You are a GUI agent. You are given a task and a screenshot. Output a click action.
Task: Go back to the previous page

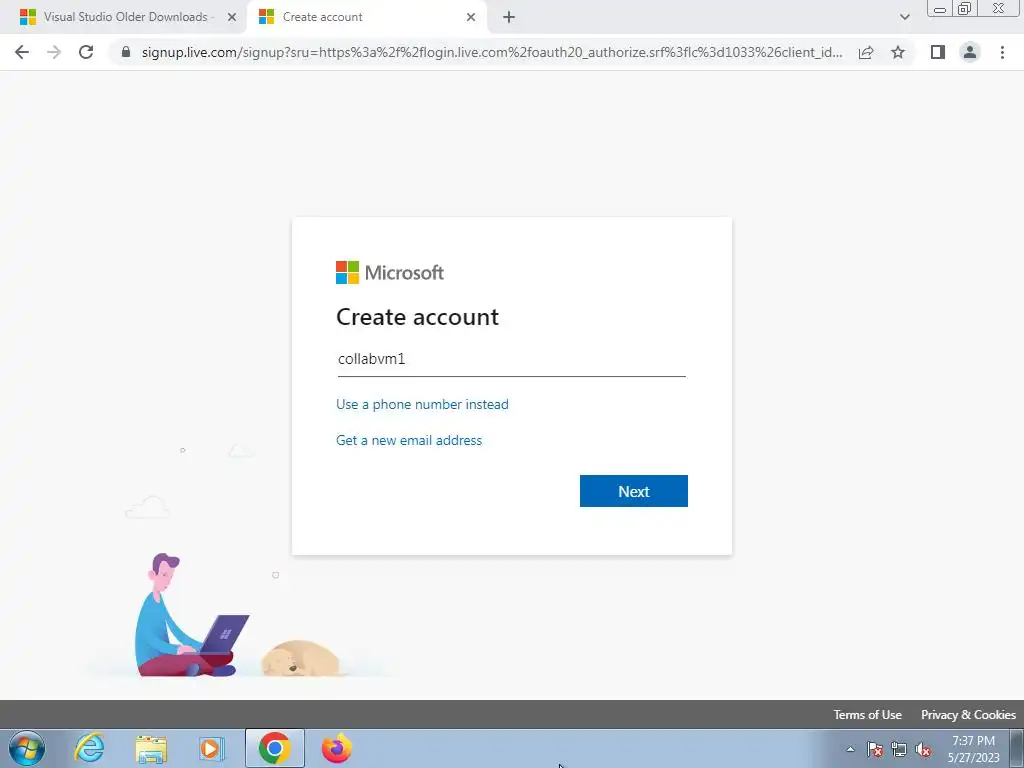(x=22, y=52)
